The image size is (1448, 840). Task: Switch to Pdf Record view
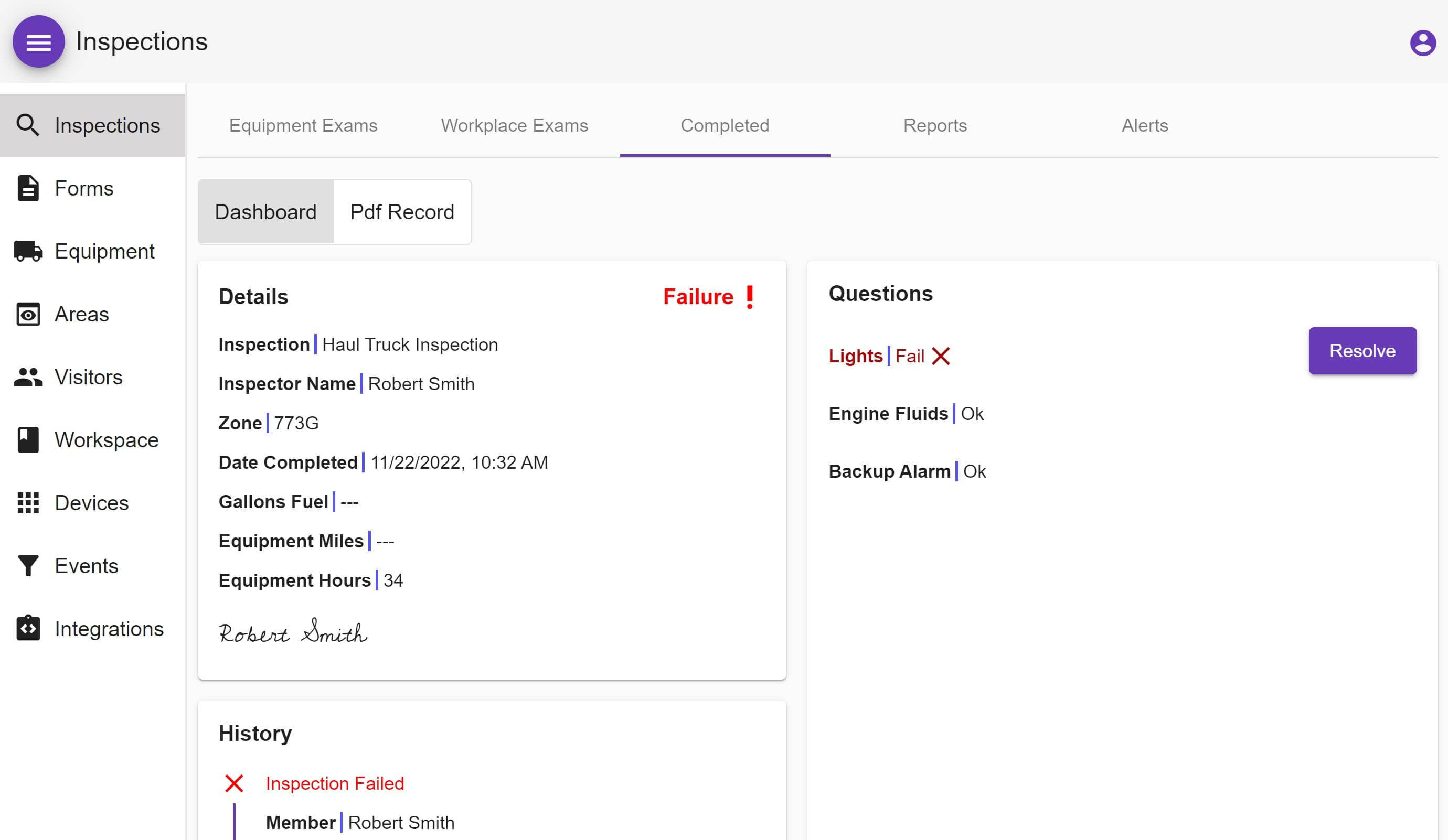[x=402, y=212]
